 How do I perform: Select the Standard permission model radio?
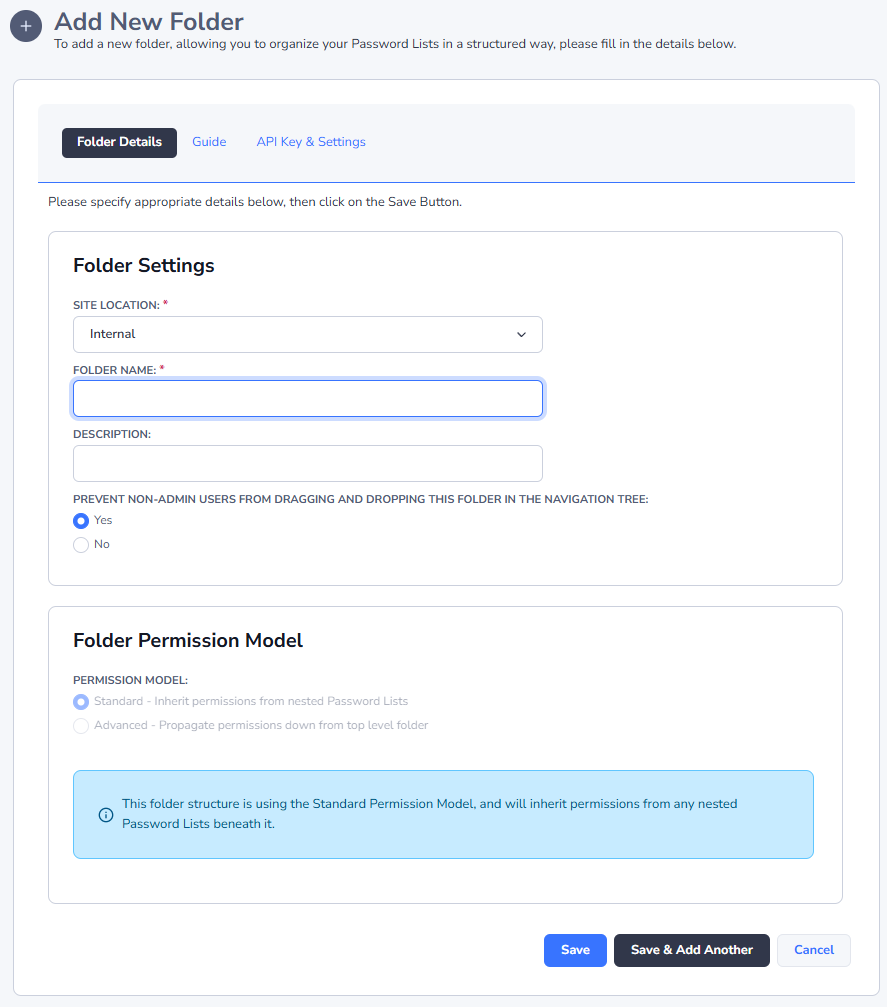click(81, 702)
